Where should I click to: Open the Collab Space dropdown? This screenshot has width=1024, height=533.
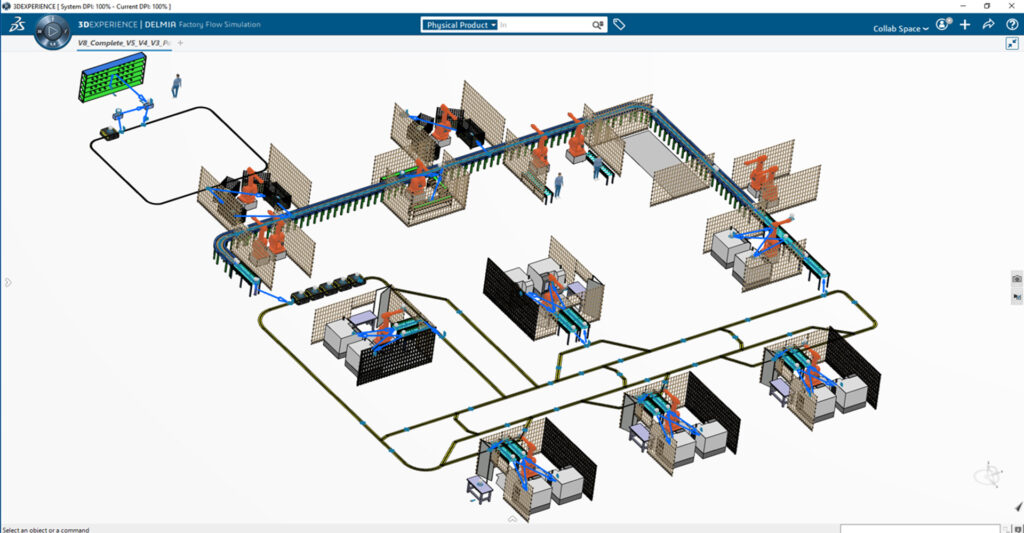coord(900,28)
